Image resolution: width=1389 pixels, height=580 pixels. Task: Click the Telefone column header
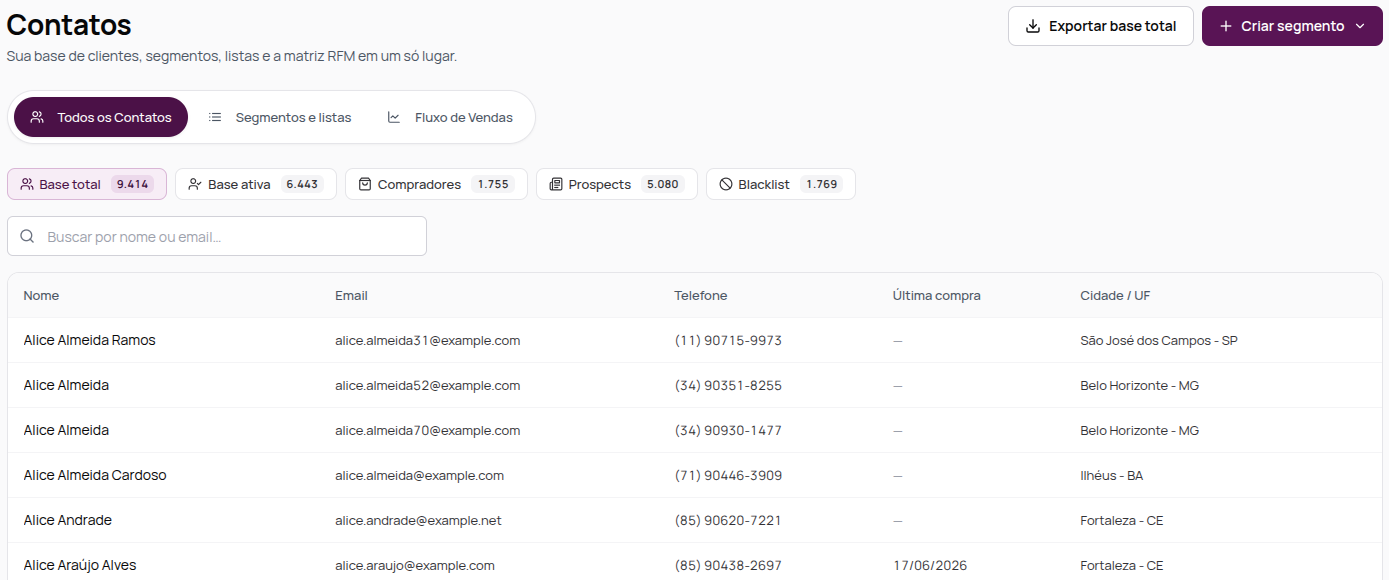701,295
